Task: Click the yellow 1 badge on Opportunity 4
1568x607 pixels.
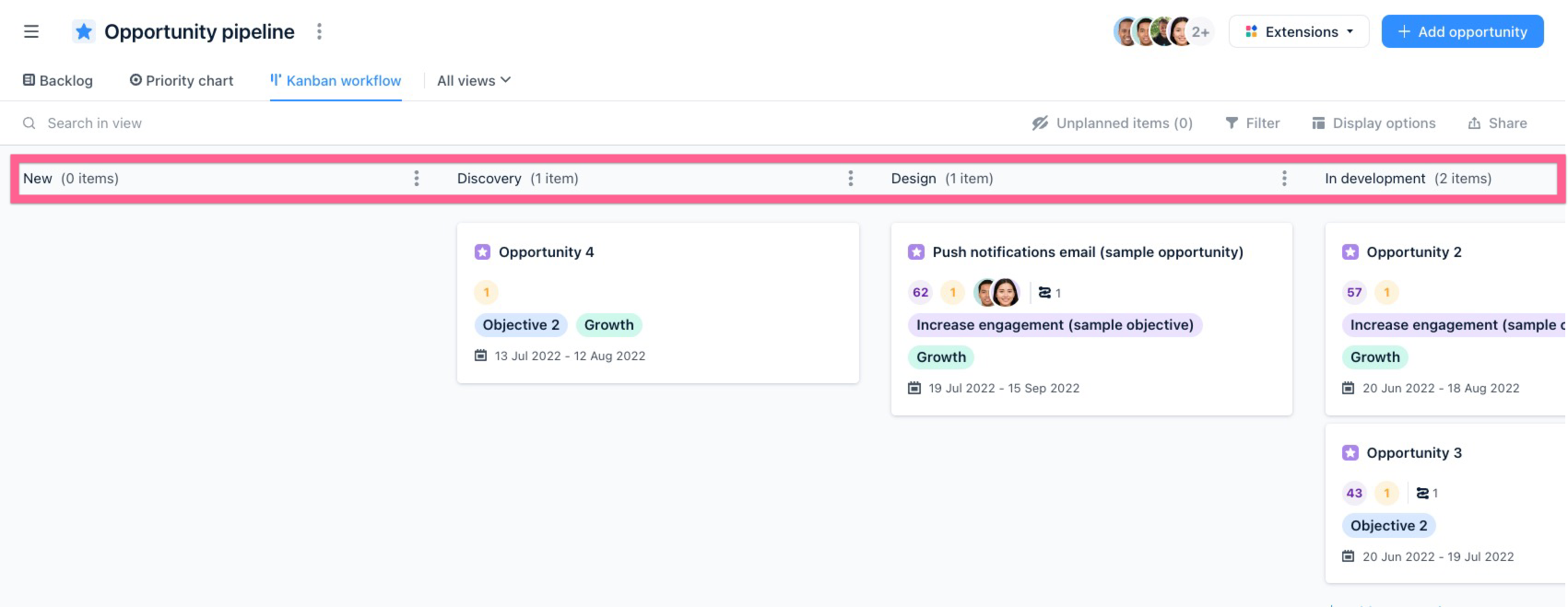Action: click(487, 293)
